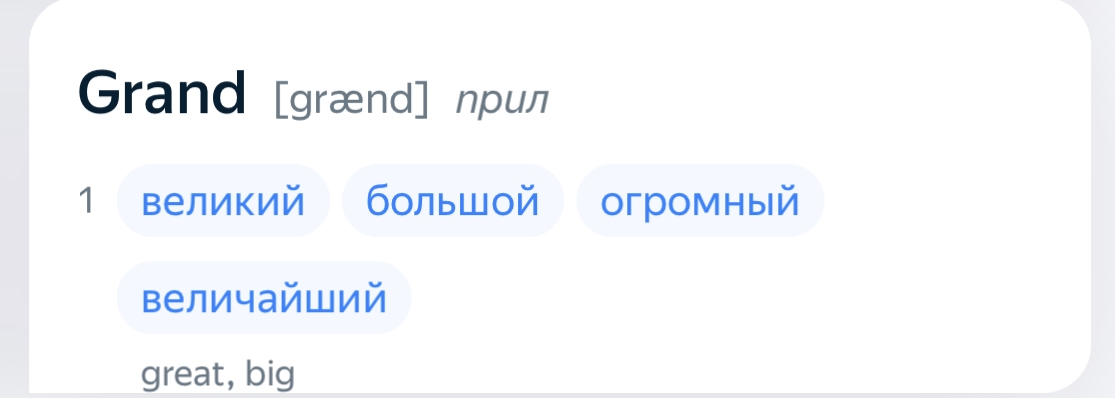Viewport: 1115px width, 398px height.
Task: Click the "огромный" translation chip
Action: pyautogui.click(x=700, y=201)
